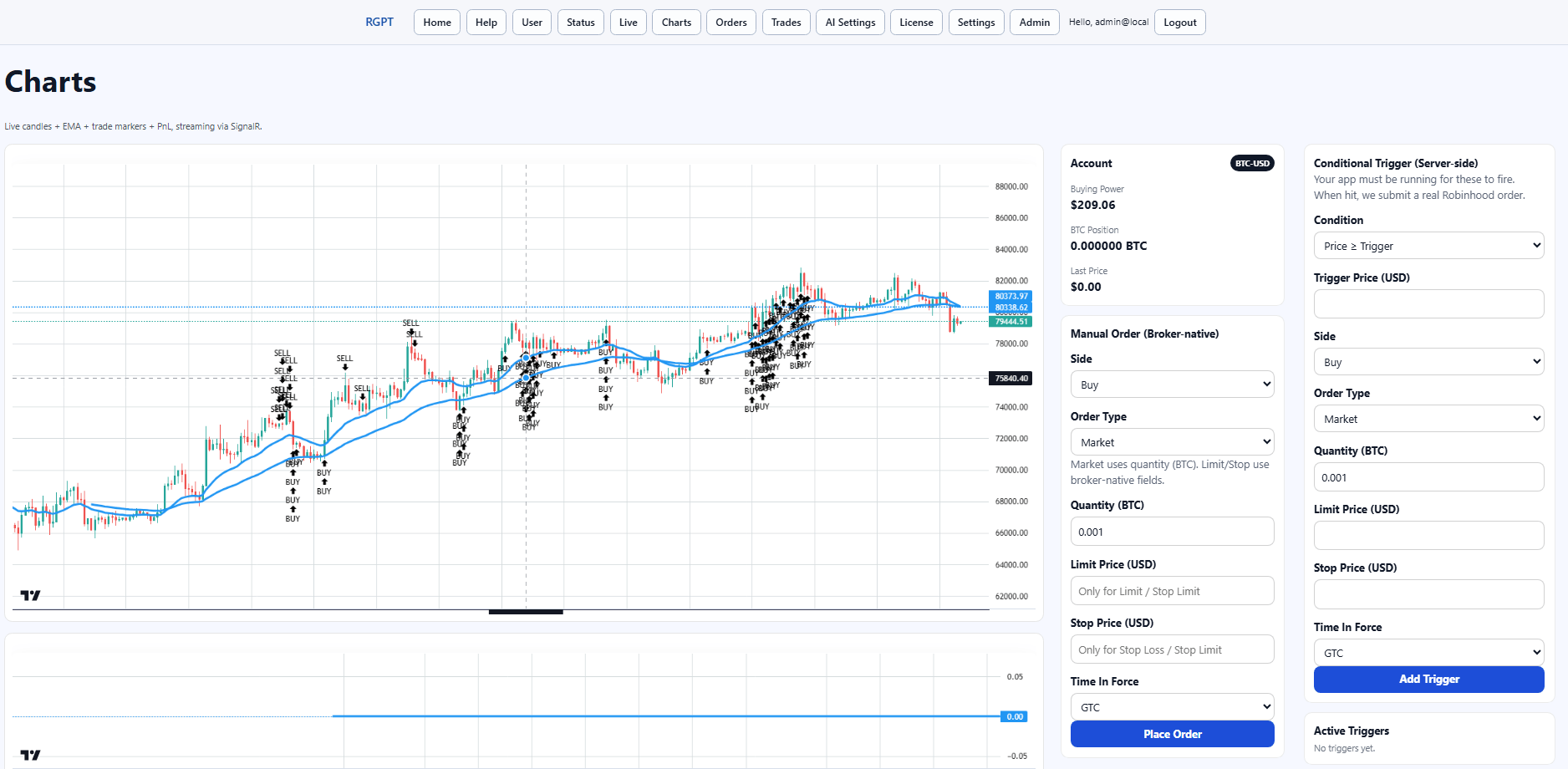
Task: Switch to the Live page
Action: click(629, 23)
